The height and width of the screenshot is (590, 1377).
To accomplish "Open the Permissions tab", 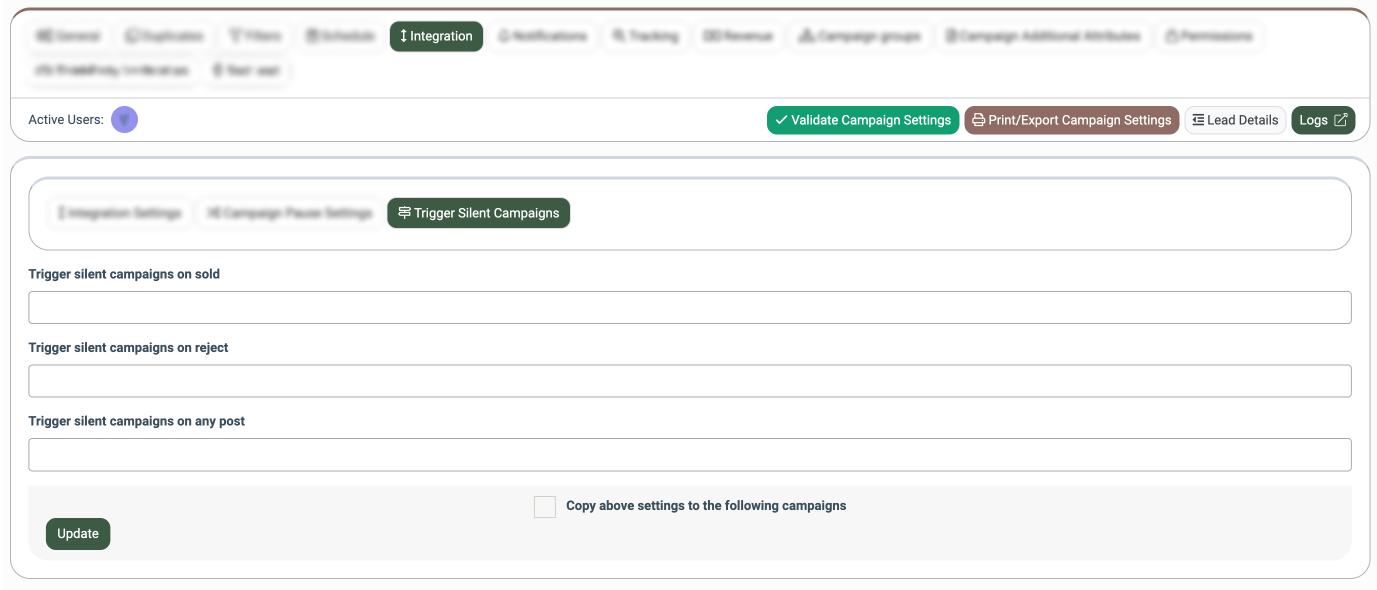I will (1209, 36).
